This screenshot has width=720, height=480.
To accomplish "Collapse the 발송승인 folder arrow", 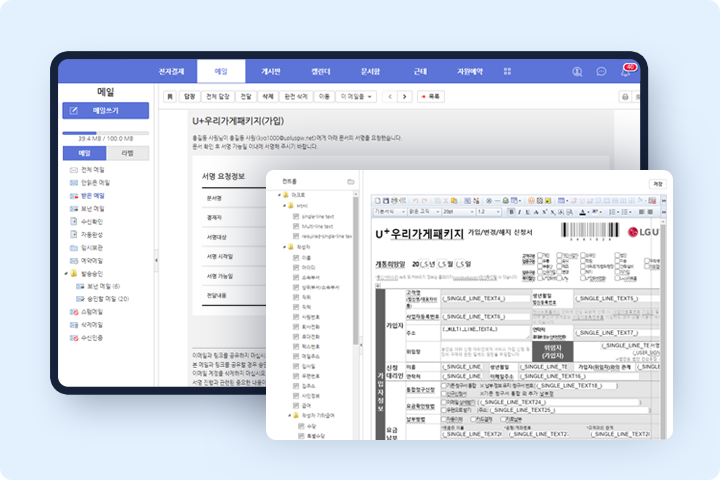I will pyautogui.click(x=66, y=274).
